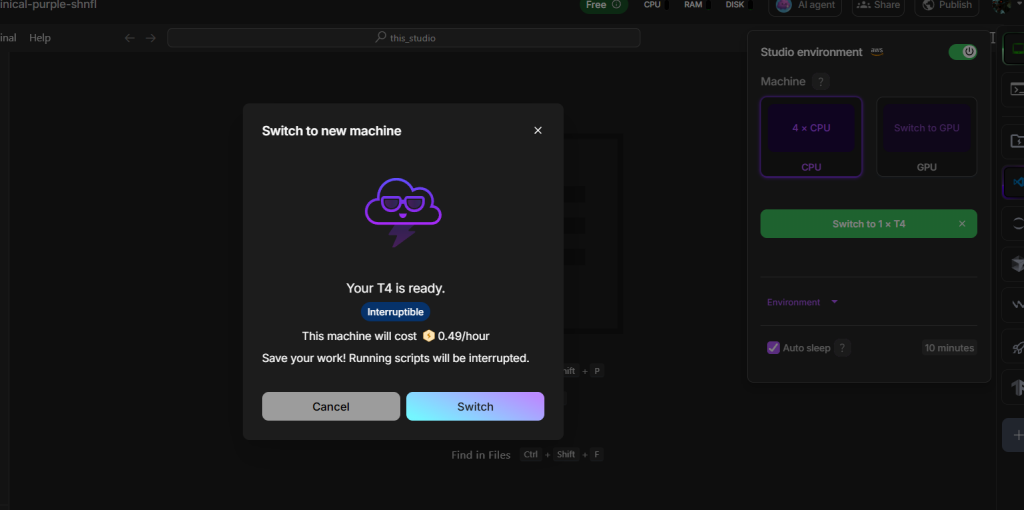This screenshot has width=1024, height=510.
Task: Select the 4 × CPU machine card
Action: pyautogui.click(x=811, y=136)
